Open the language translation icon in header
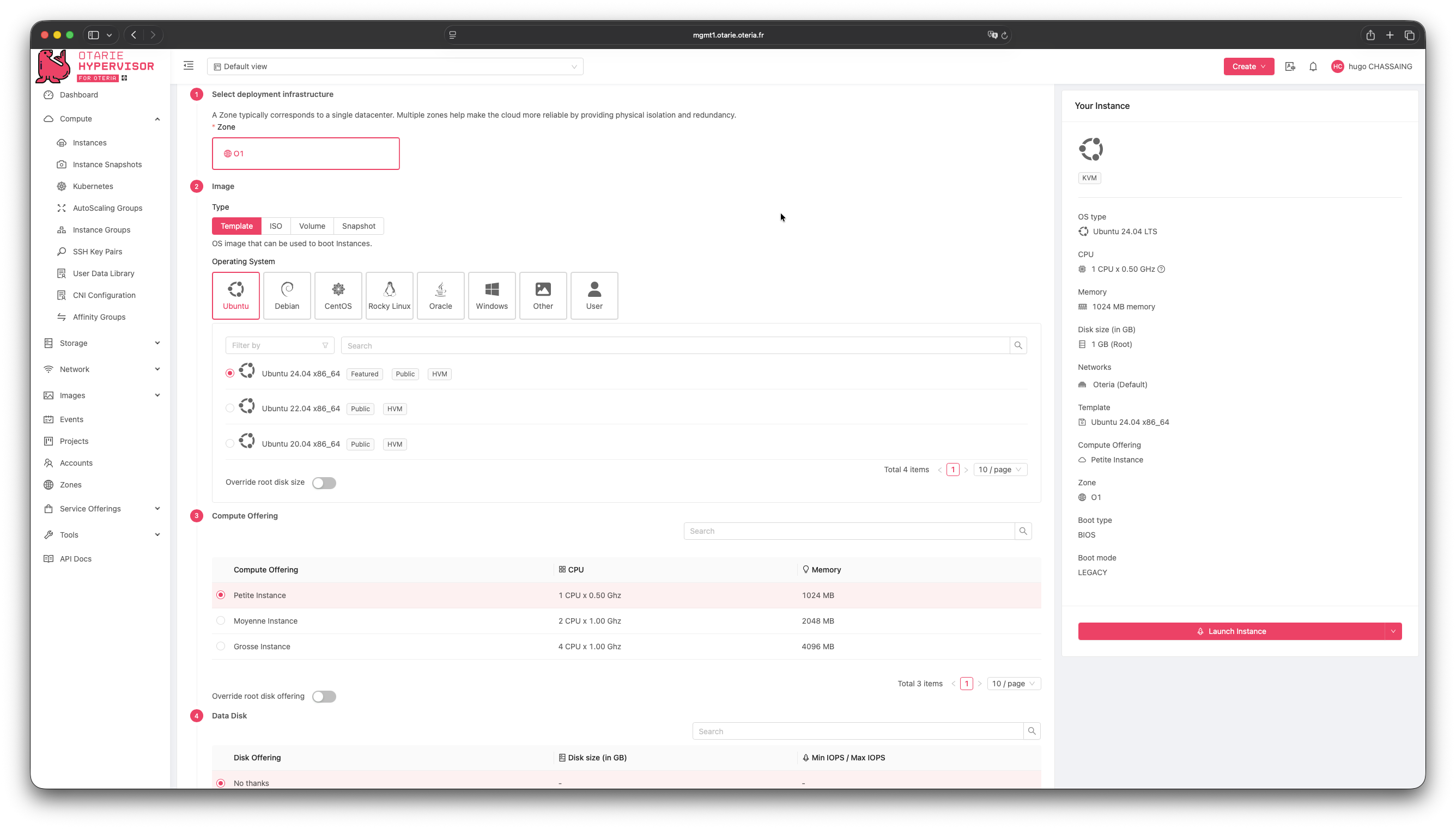This screenshot has width=1456, height=829. [1290, 66]
